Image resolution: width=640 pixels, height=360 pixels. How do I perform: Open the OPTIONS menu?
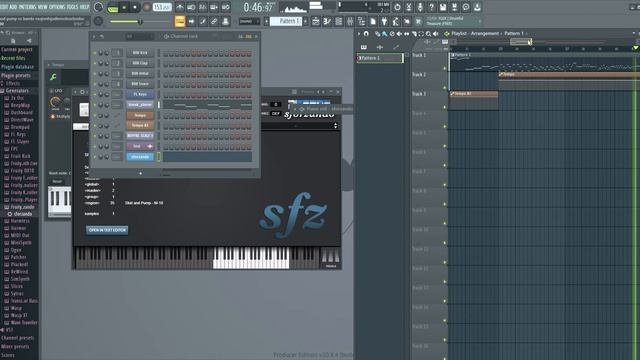pyautogui.click(x=57, y=7)
